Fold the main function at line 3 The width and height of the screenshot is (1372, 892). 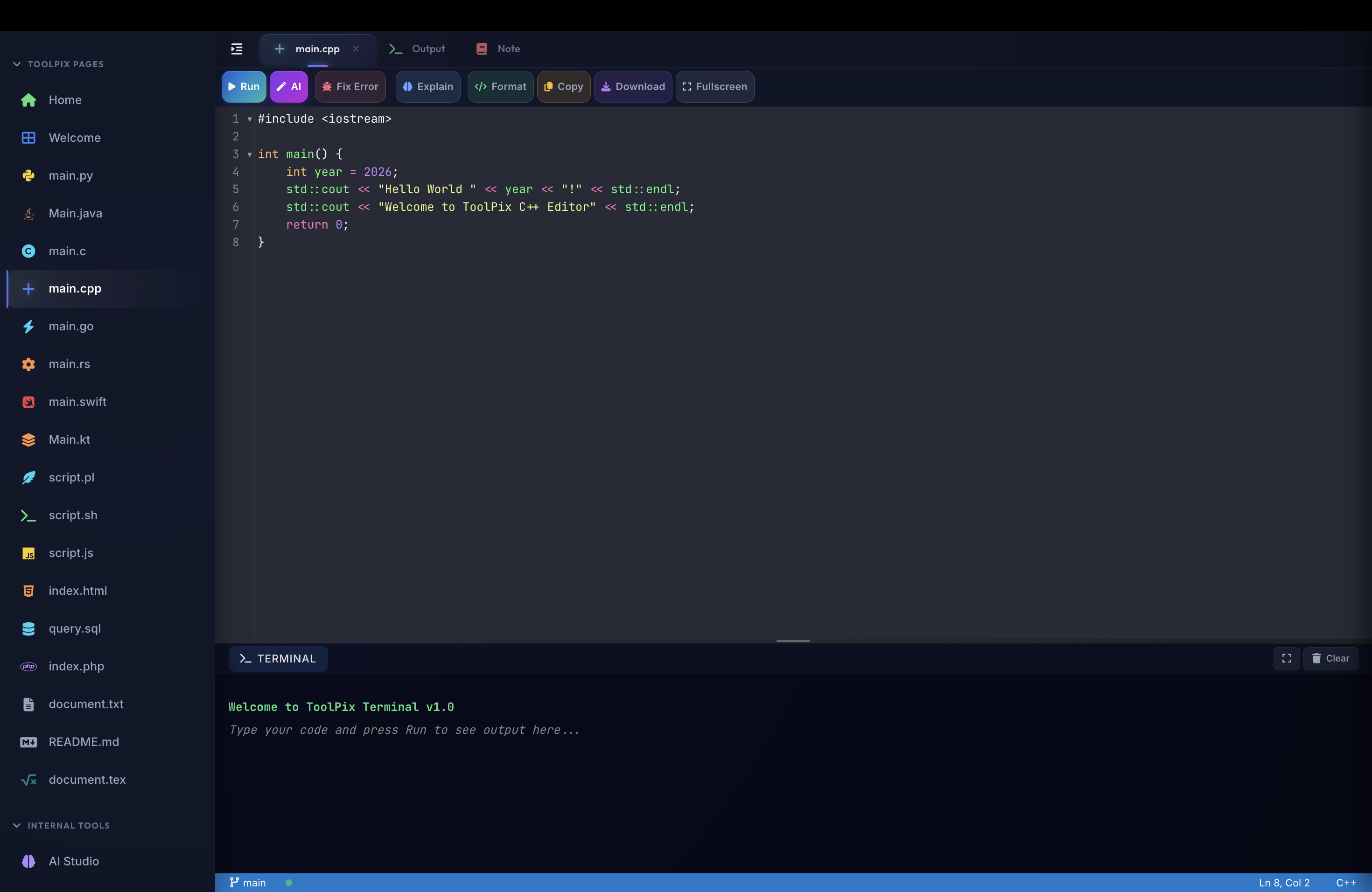tap(250, 154)
